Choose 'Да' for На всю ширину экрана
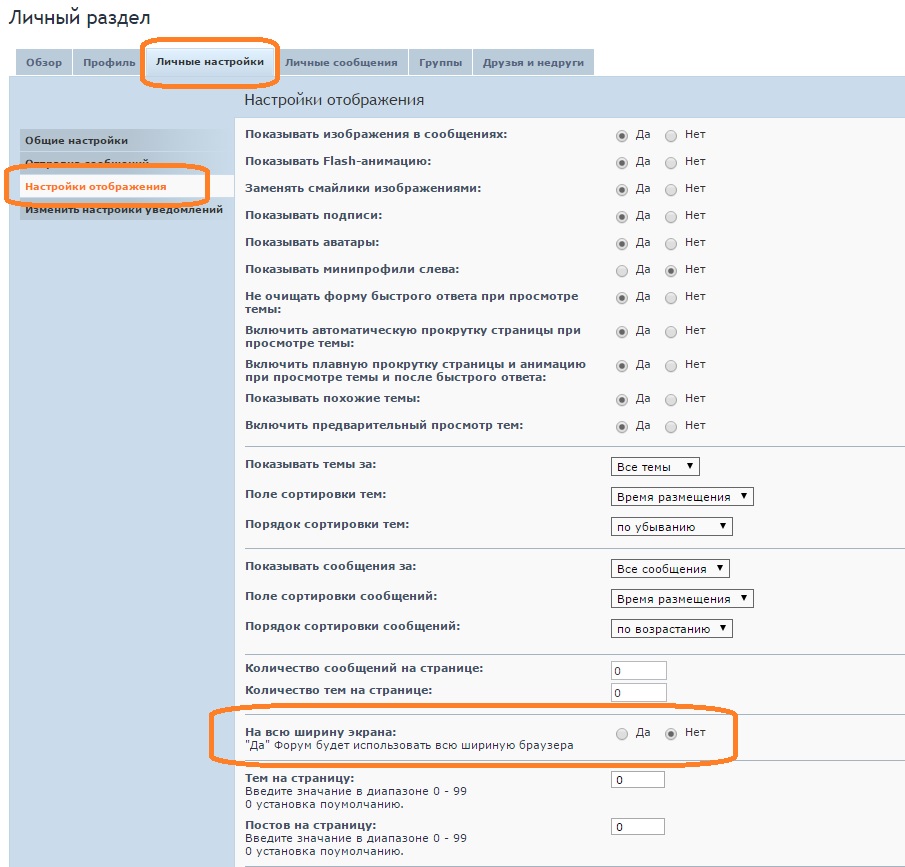This screenshot has width=905, height=867. 622,734
